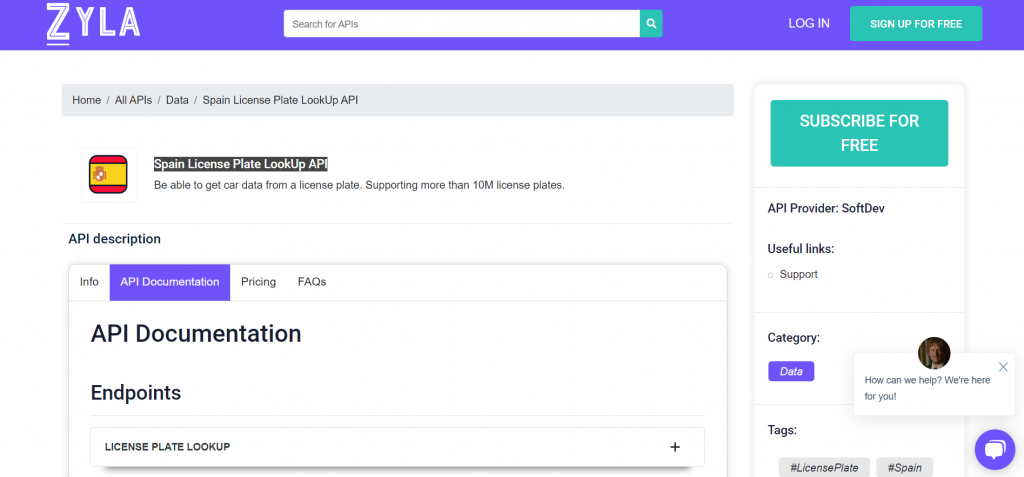Click the Endpoints heading

pos(136,393)
